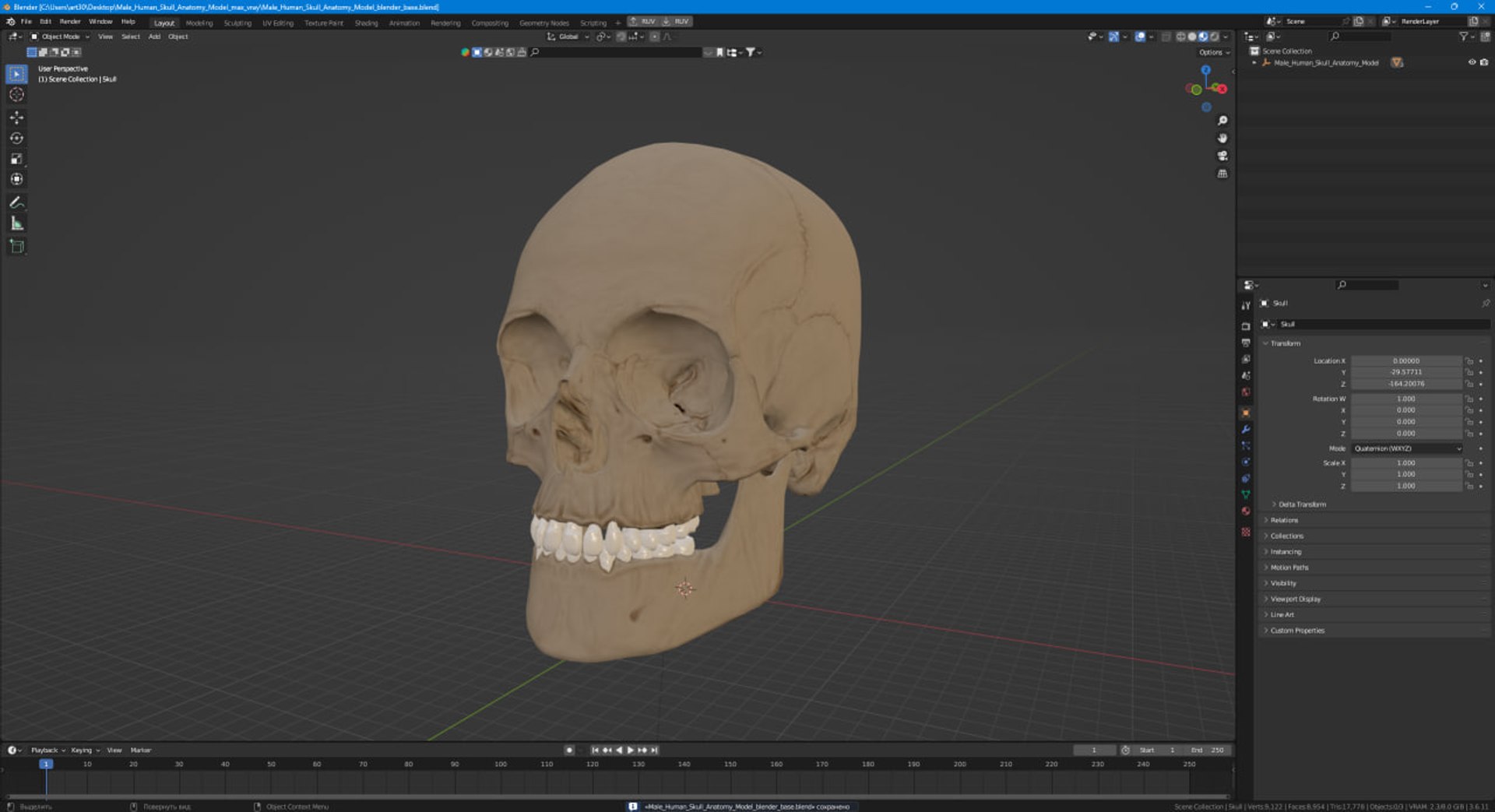The image size is (1495, 812).
Task: Switch to the Sculpting workspace tab
Action: [237, 23]
